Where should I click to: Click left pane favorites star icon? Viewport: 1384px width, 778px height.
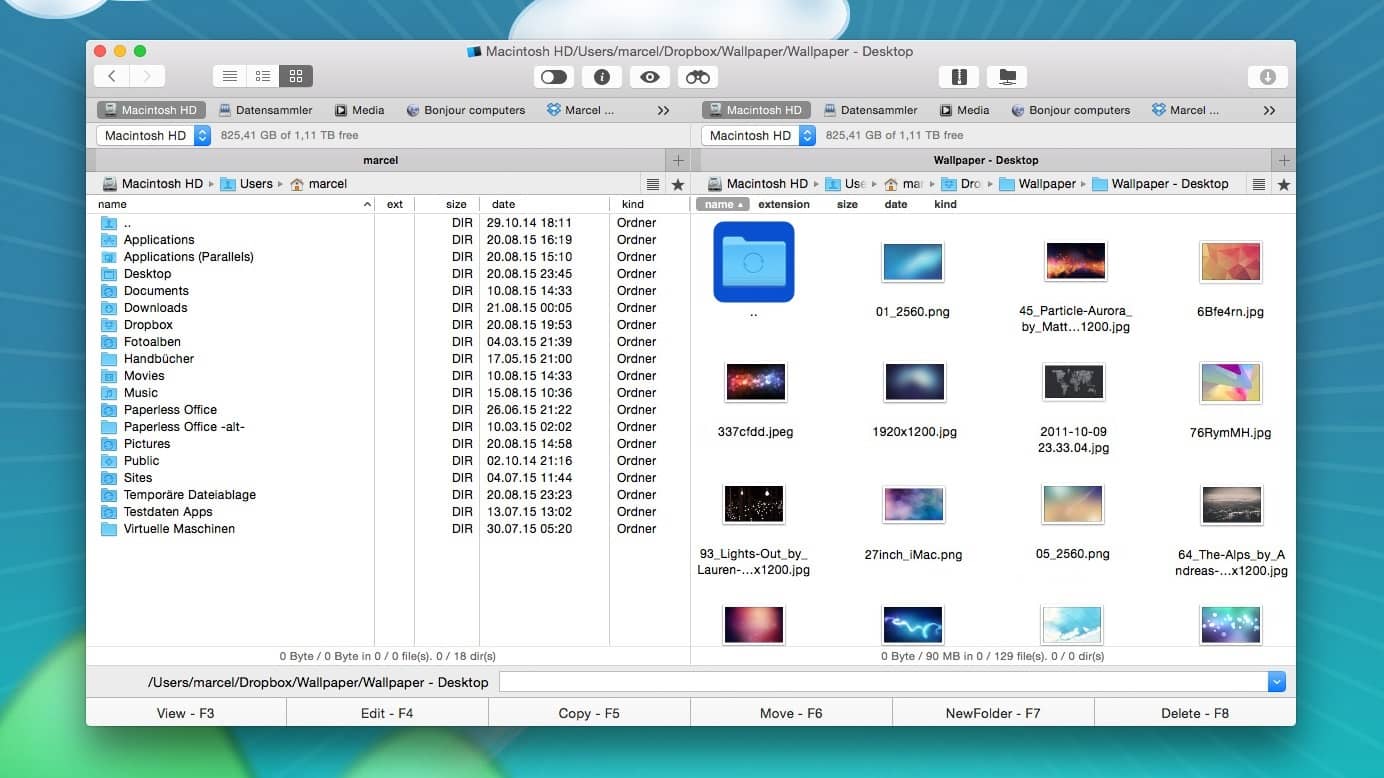[x=678, y=184]
